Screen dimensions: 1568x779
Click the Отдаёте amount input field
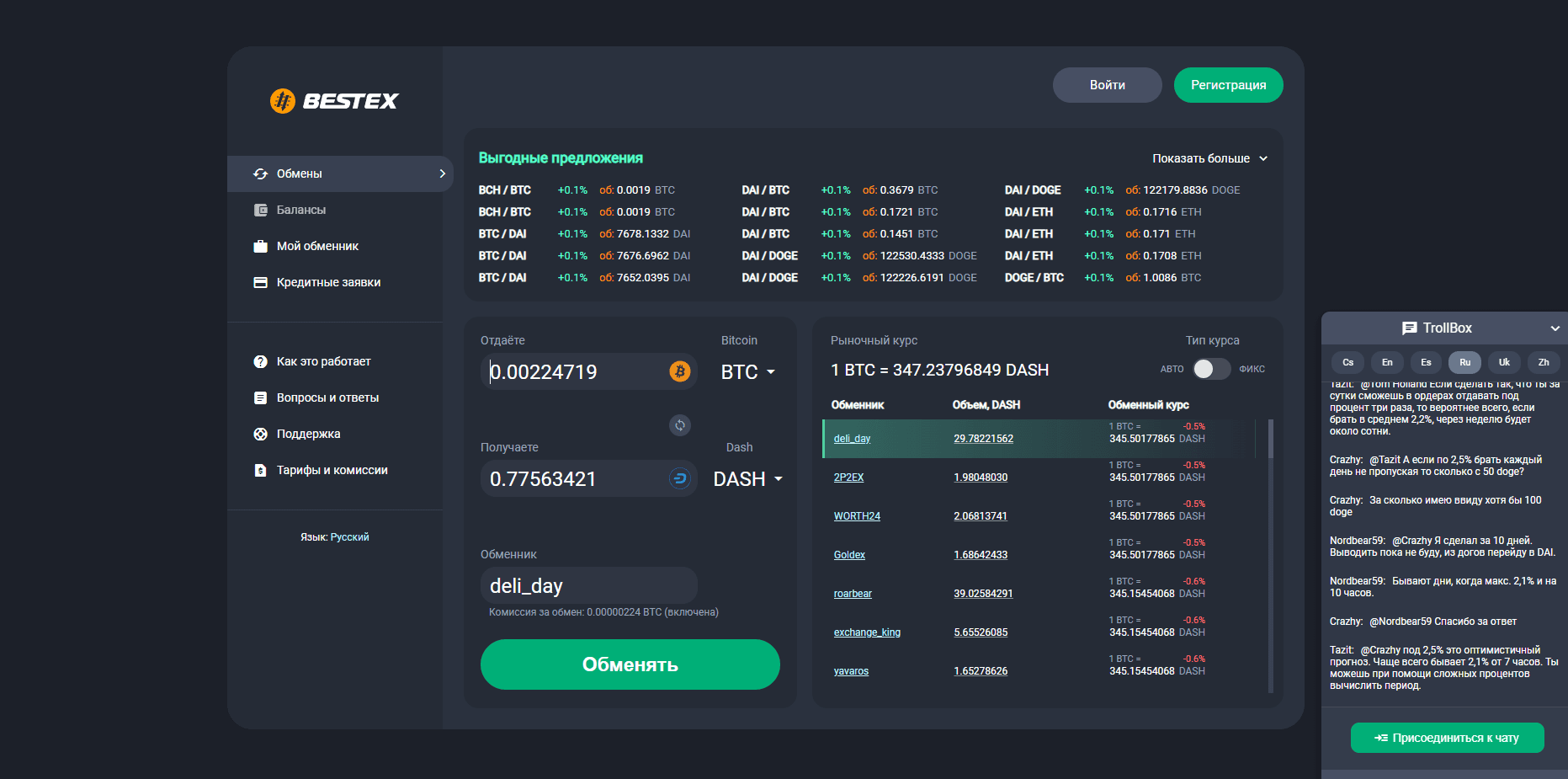click(x=577, y=371)
